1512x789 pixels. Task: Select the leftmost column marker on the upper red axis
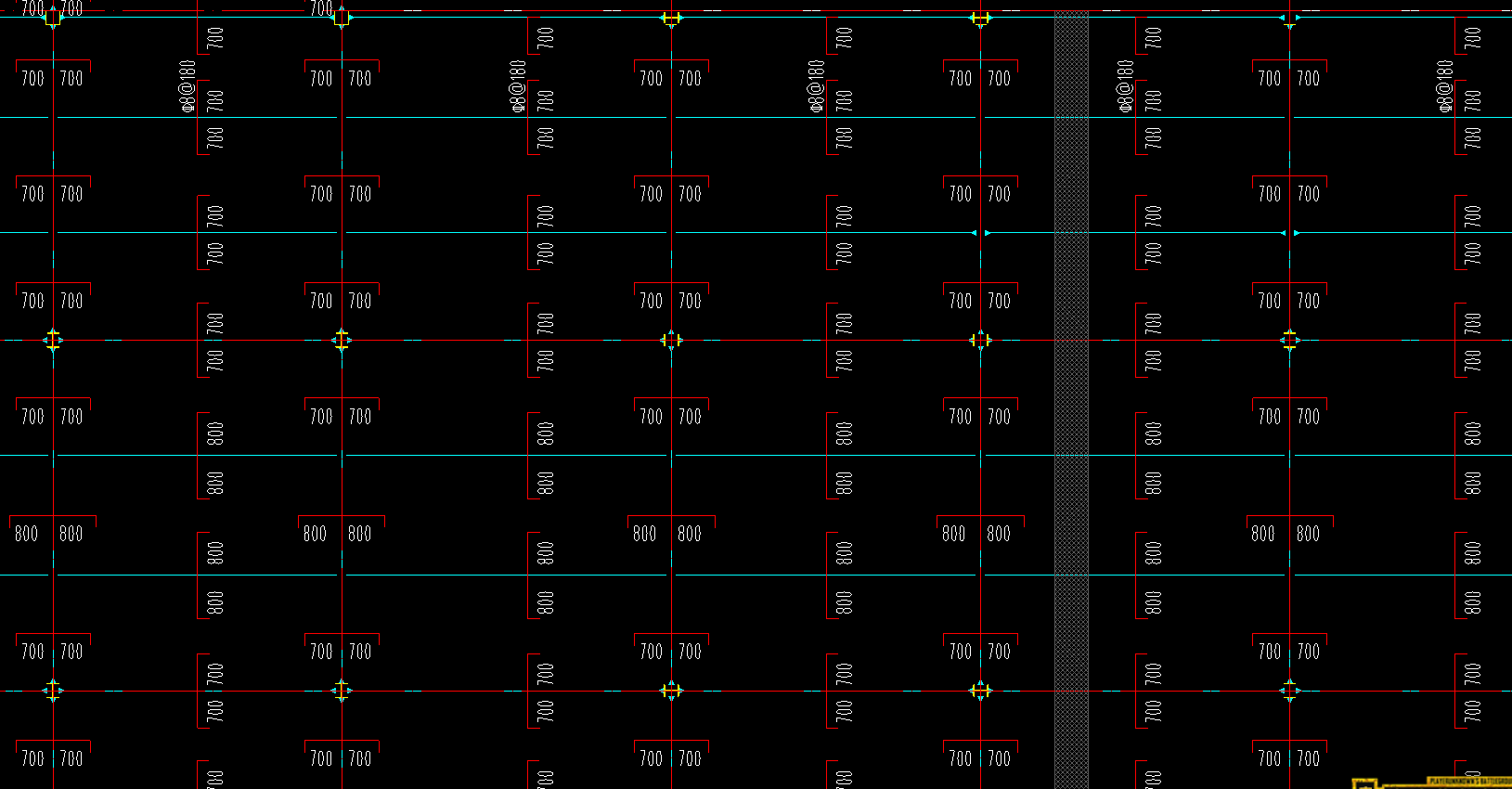coord(53,341)
